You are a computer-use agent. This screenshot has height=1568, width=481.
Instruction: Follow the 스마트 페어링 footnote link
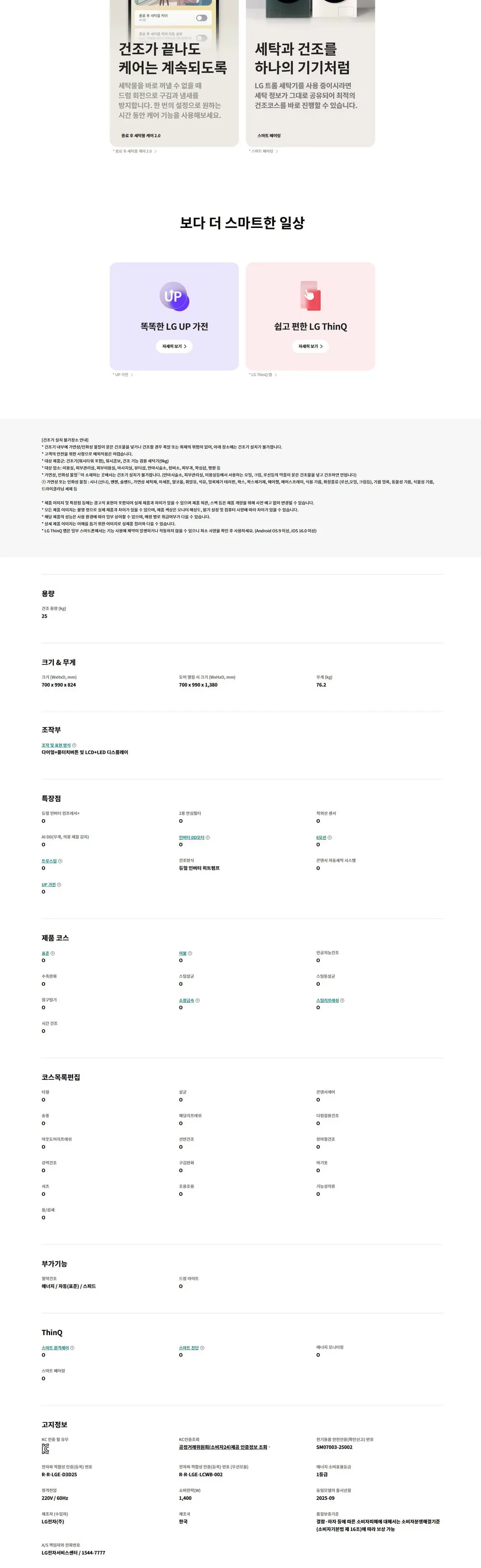click(264, 152)
